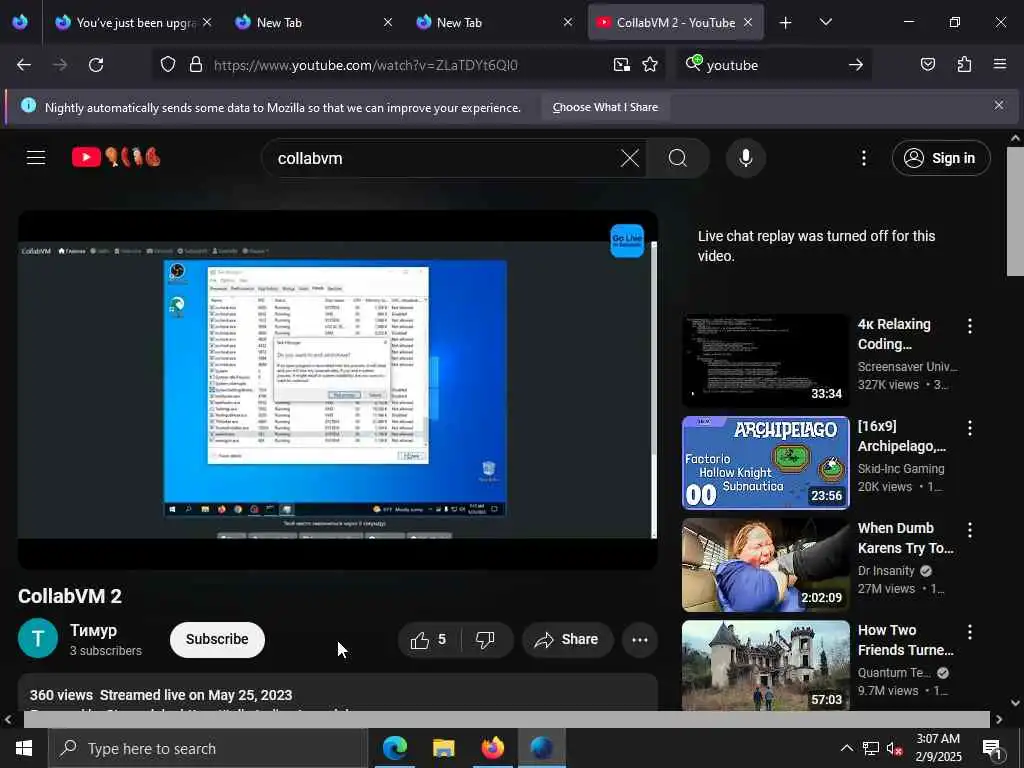Open the network tray icon
Viewport: 1024px width, 768px height.
click(870, 748)
